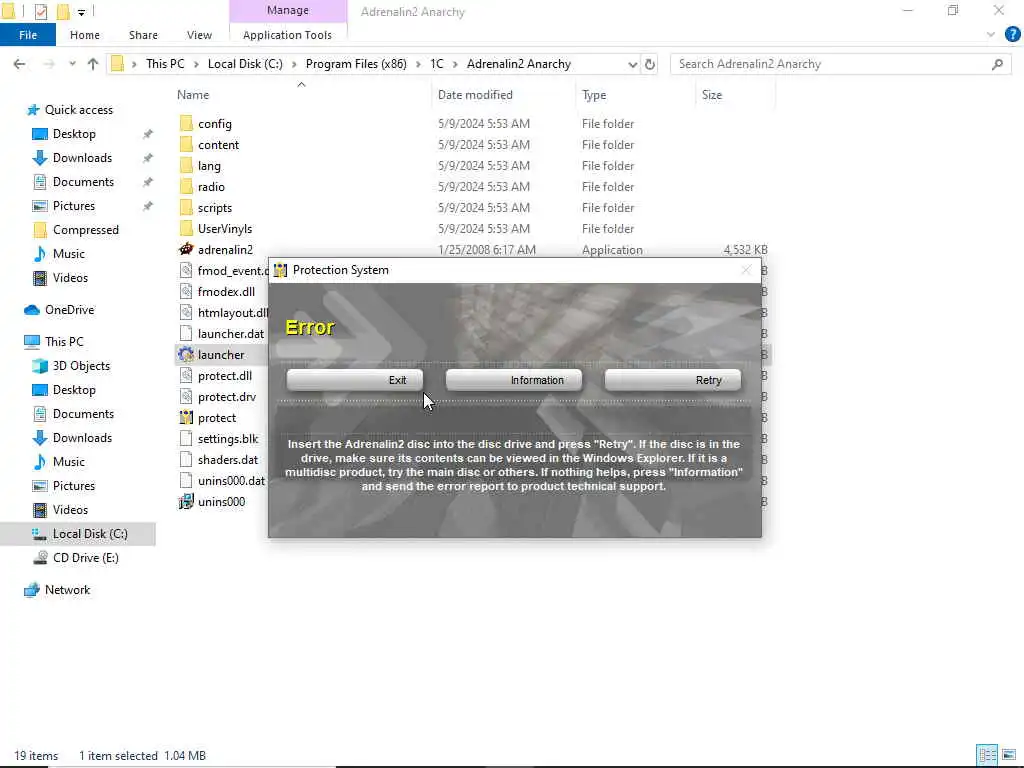Switch to the Home ribbon tab

pos(85,35)
